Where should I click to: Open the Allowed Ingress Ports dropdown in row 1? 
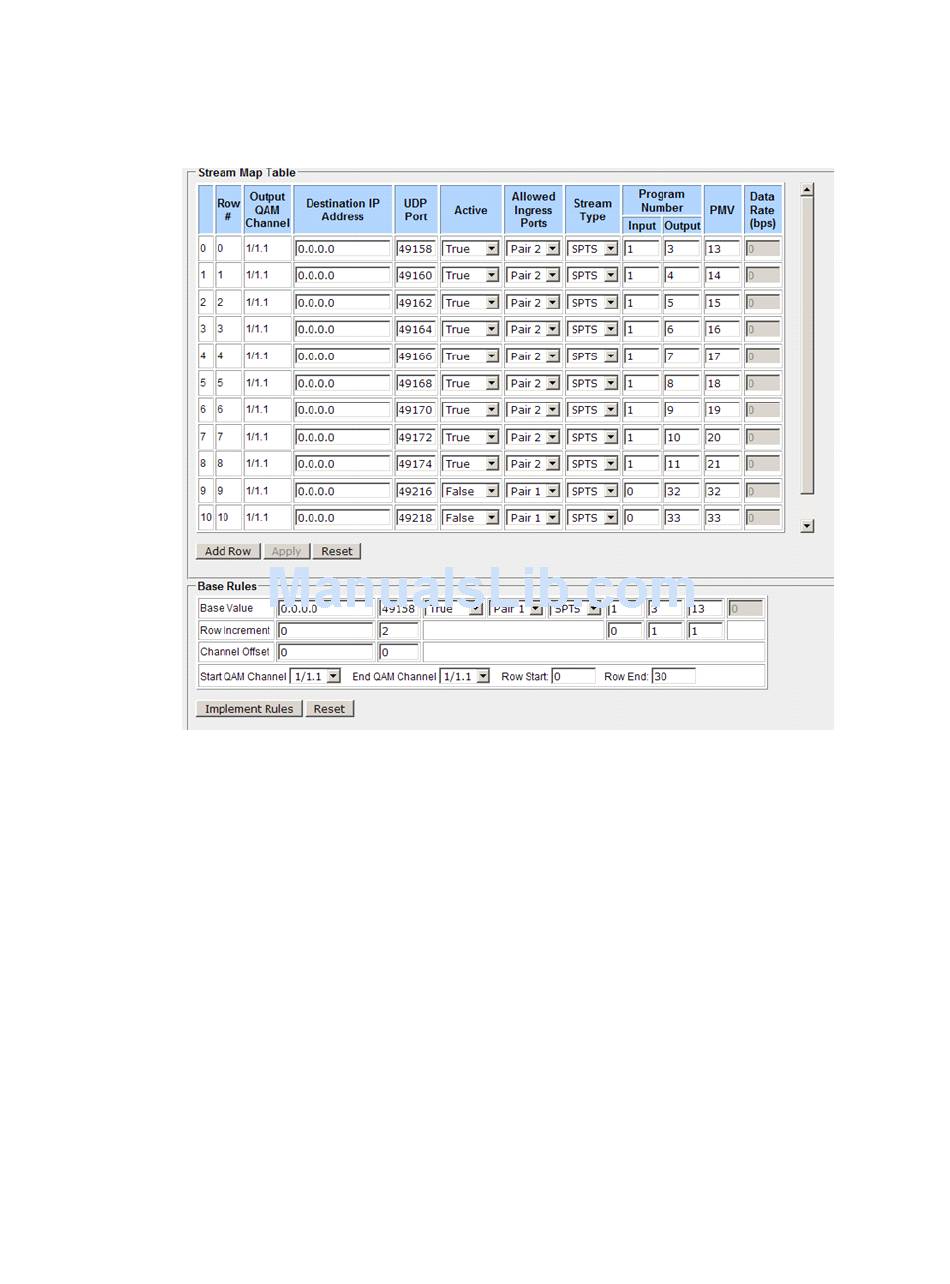point(533,275)
